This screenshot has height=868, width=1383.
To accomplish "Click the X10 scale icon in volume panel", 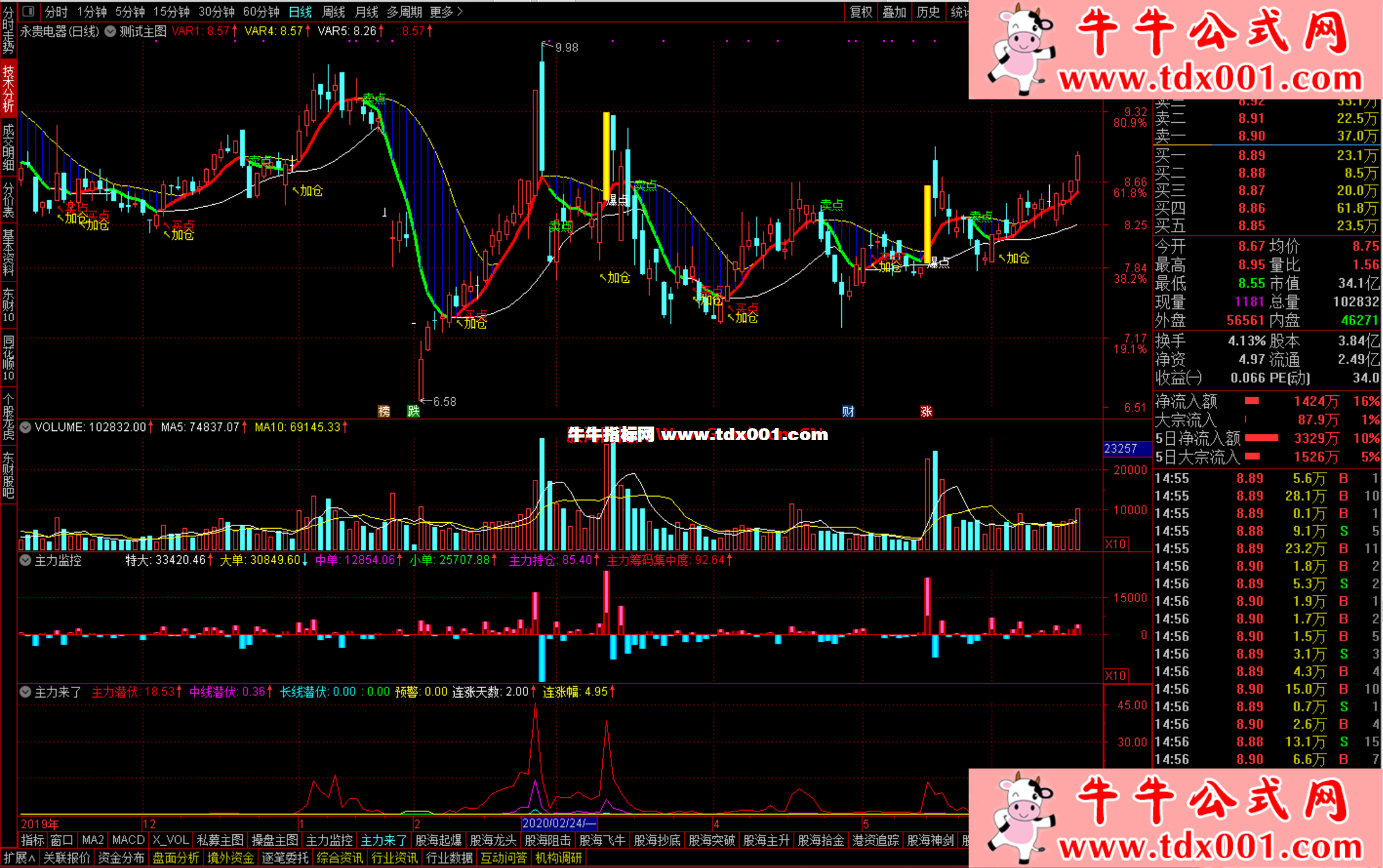I will (1116, 544).
